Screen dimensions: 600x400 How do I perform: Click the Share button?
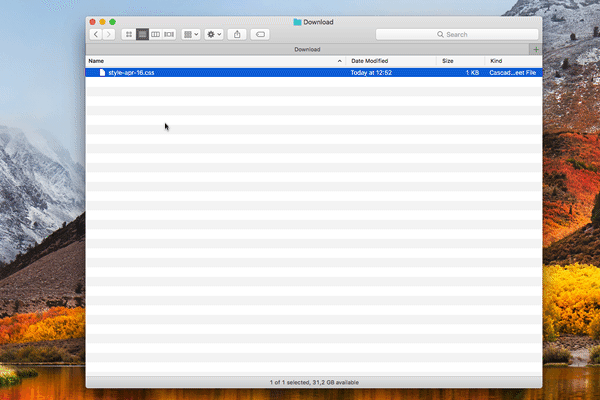point(237,34)
